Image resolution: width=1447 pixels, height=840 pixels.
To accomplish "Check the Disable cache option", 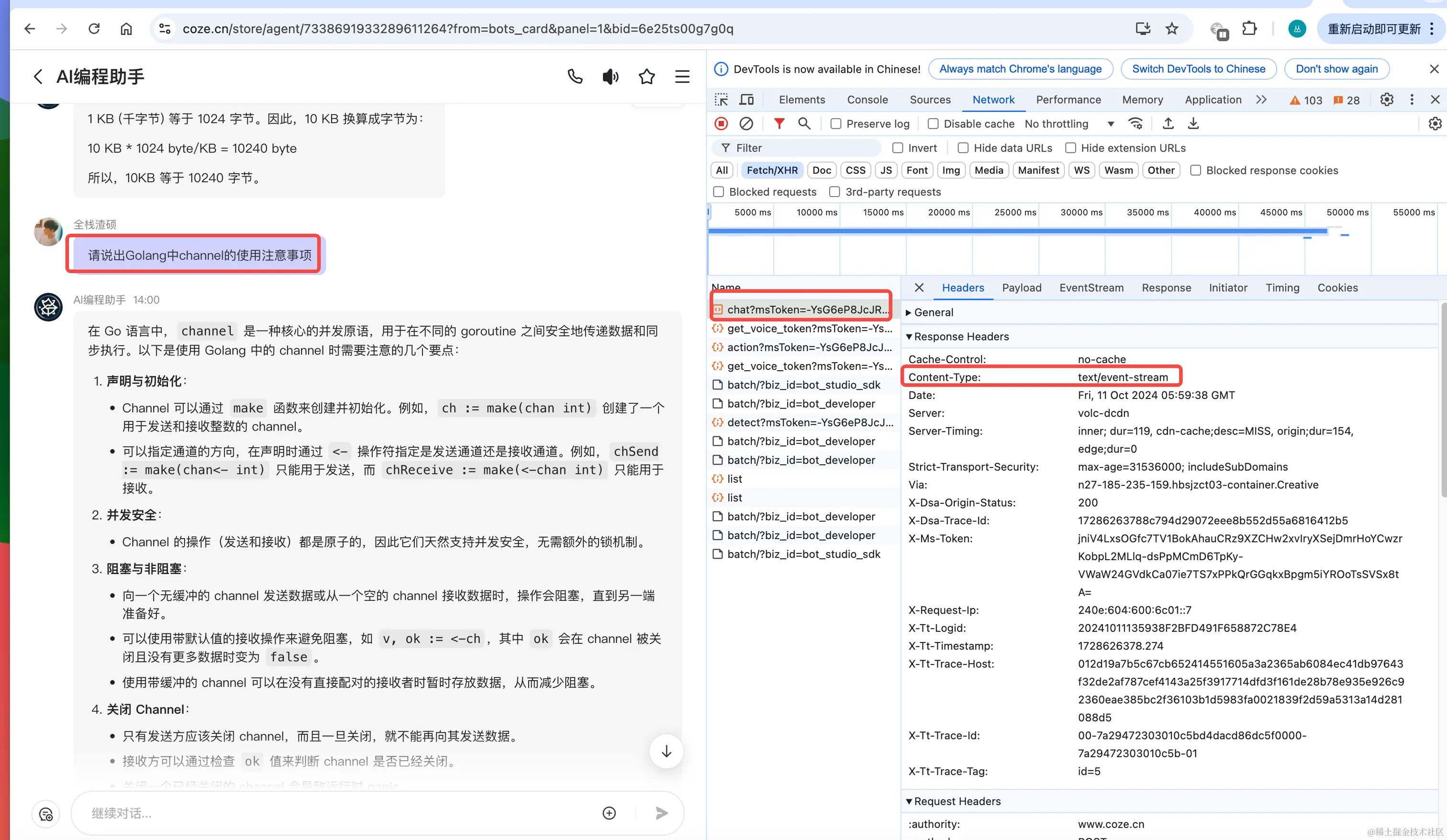I will [934, 124].
